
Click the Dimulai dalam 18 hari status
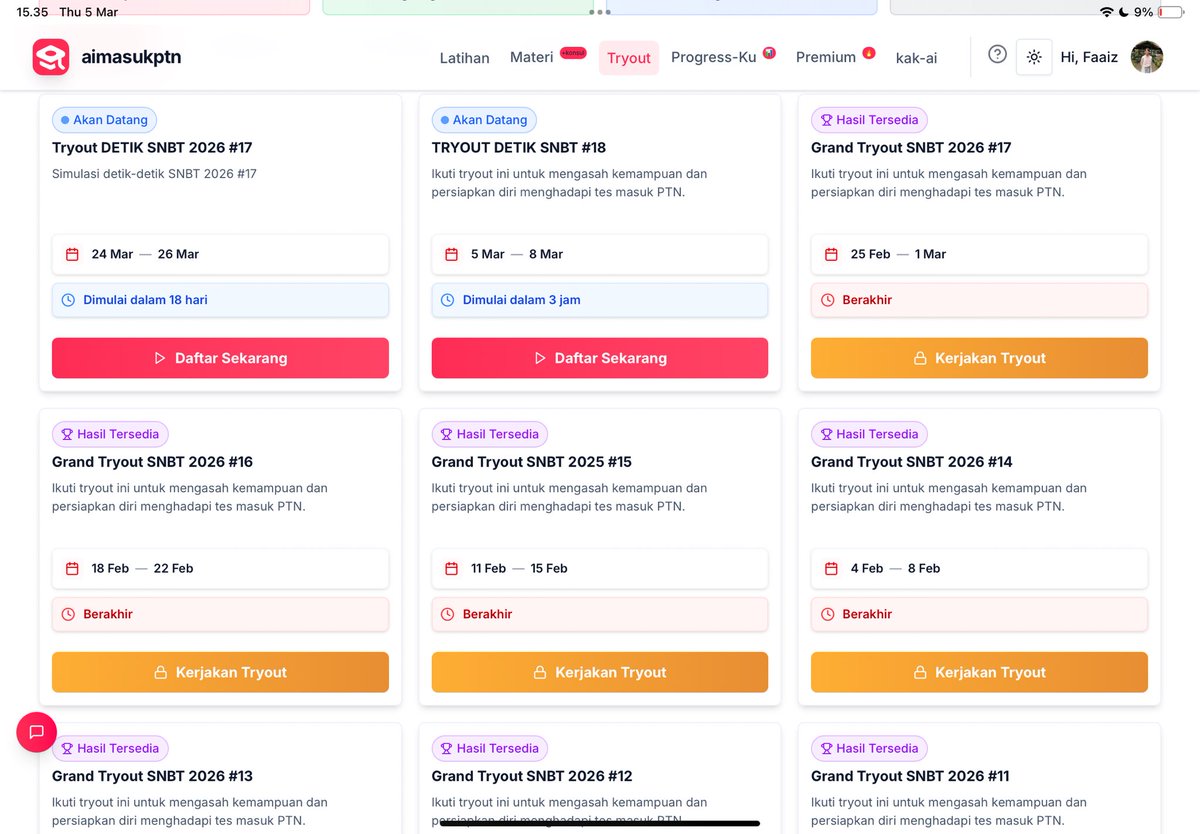pos(220,300)
